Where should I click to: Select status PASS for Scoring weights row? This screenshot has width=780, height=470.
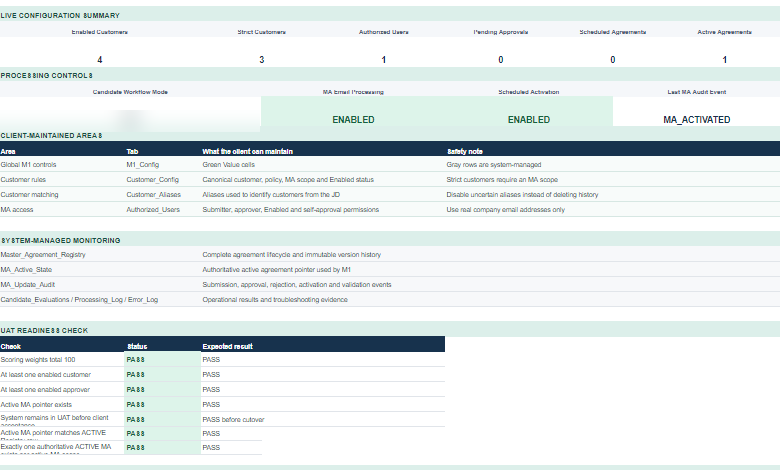coord(163,360)
